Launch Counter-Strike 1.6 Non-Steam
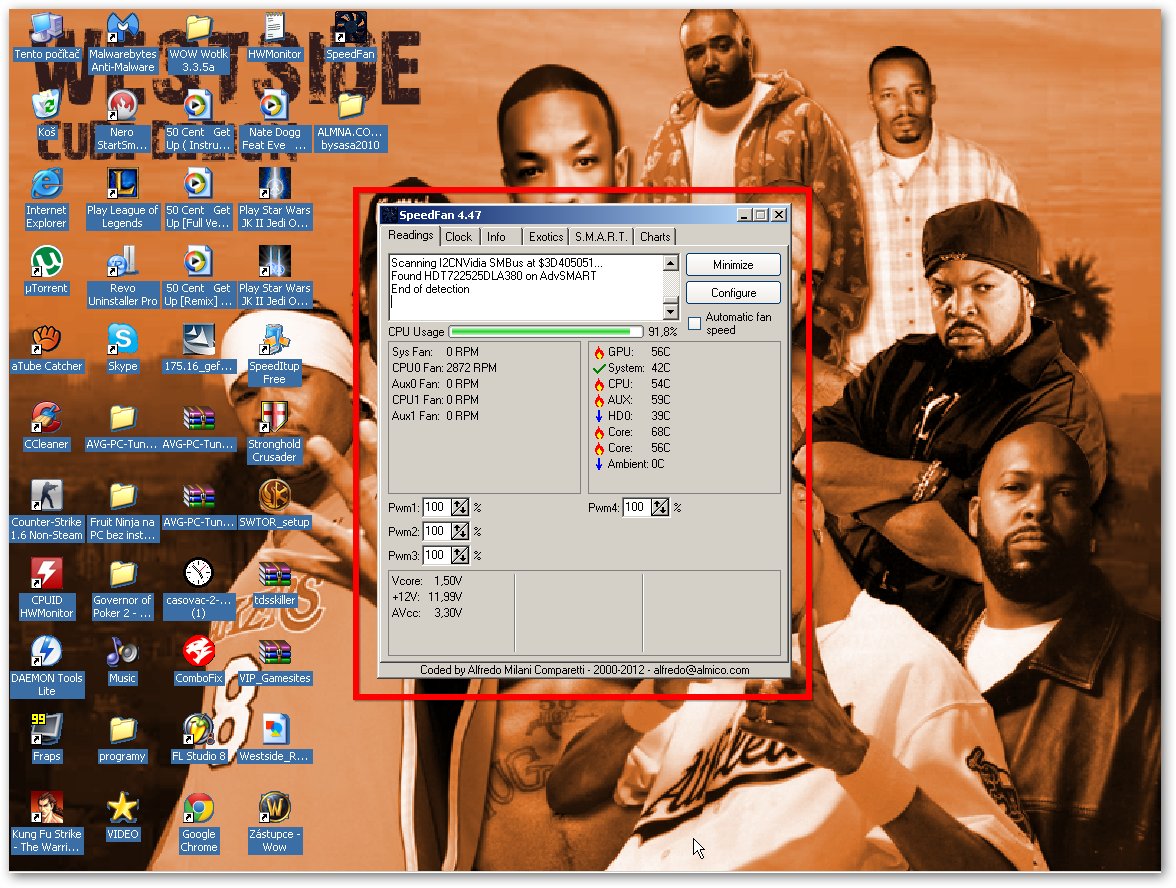This screenshot has height=888, width=1176. click(46, 511)
